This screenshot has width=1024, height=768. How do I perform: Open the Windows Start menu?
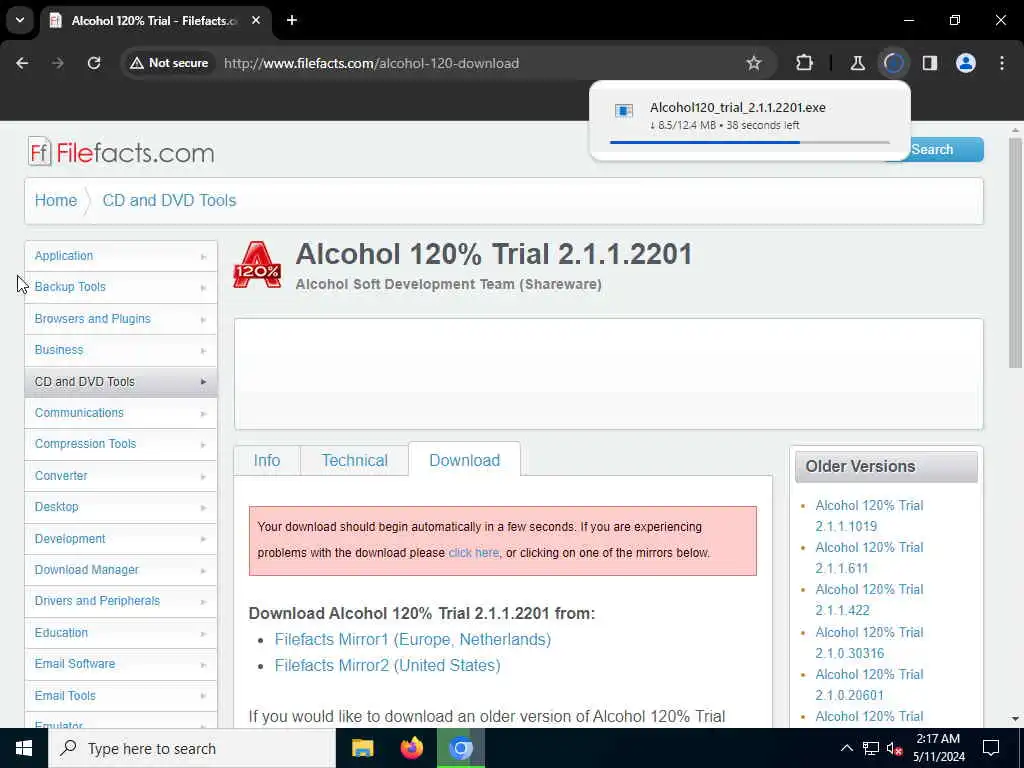click(24, 748)
